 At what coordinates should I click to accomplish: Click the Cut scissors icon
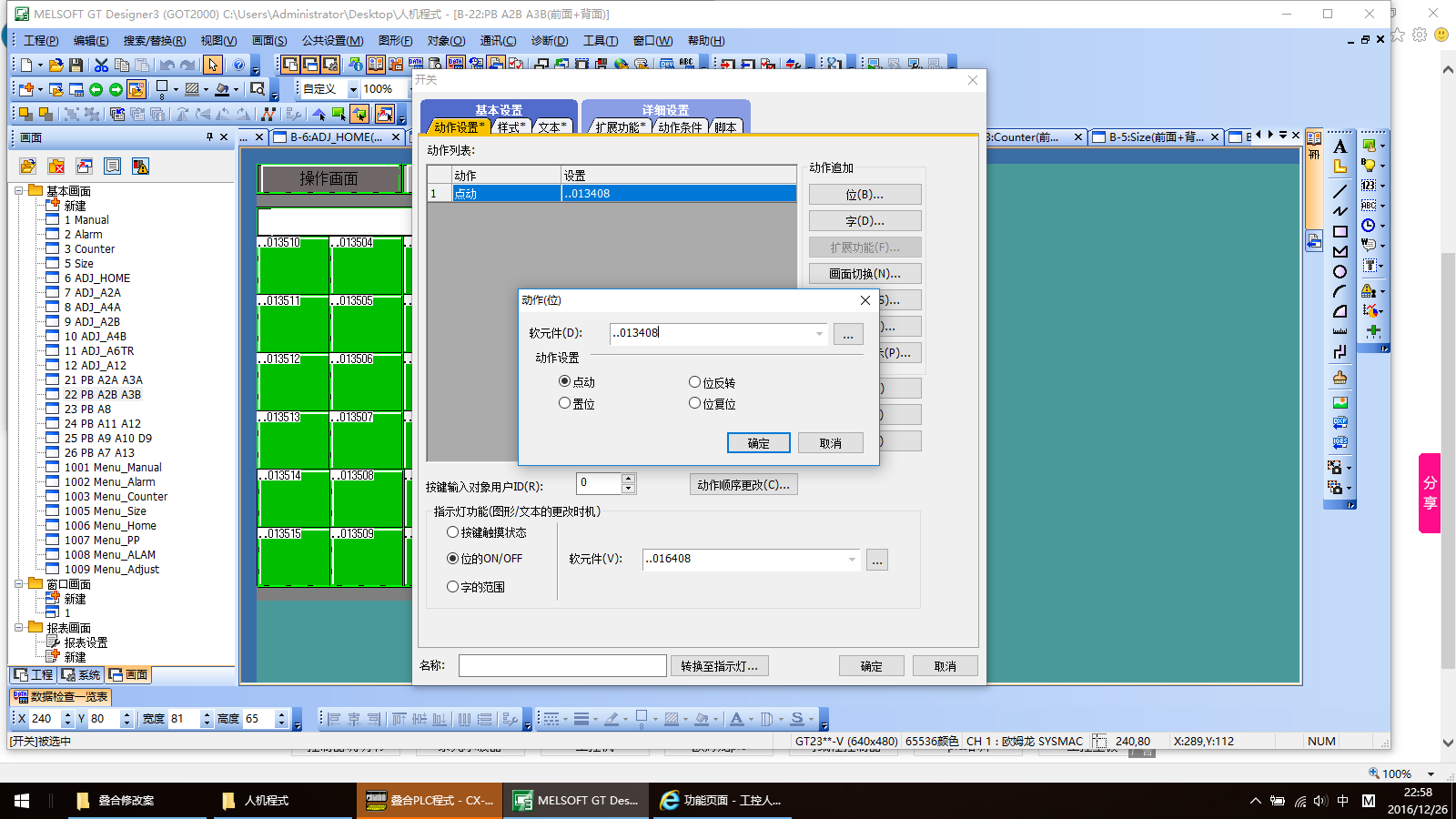tap(101, 65)
